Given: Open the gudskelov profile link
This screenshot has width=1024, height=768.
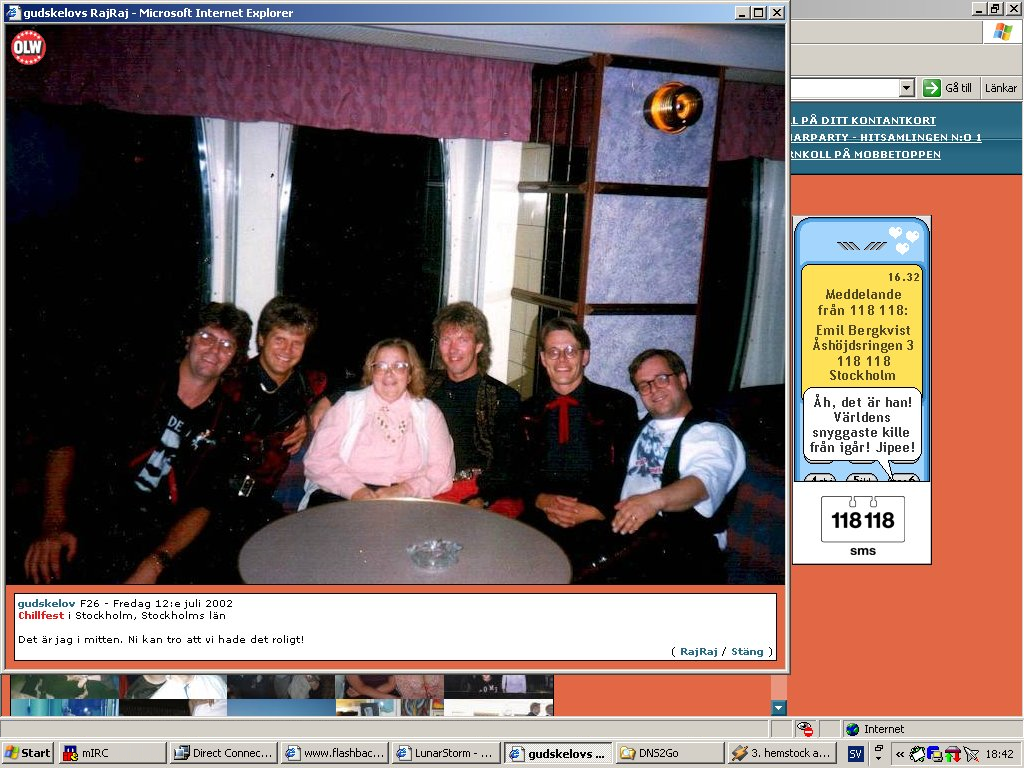Looking at the screenshot, I should tap(46, 603).
